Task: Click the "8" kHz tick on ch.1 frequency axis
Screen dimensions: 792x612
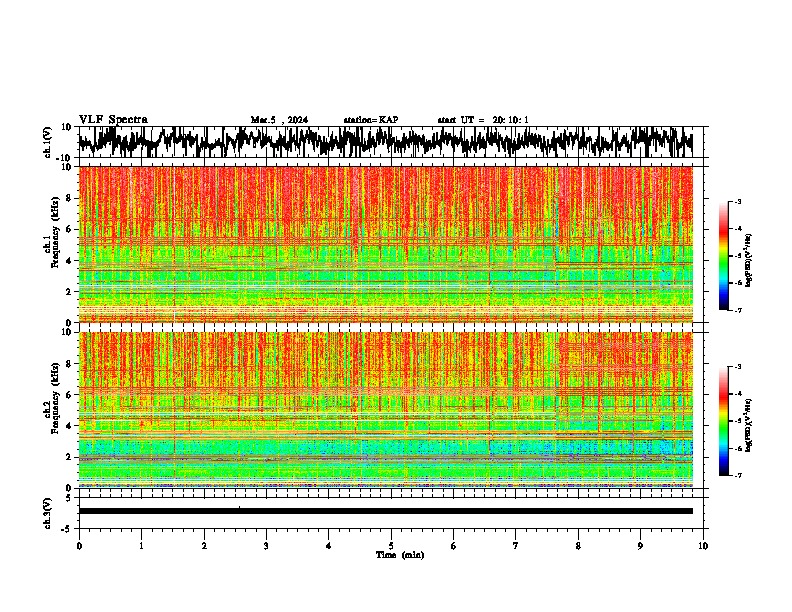Action: 70,198
